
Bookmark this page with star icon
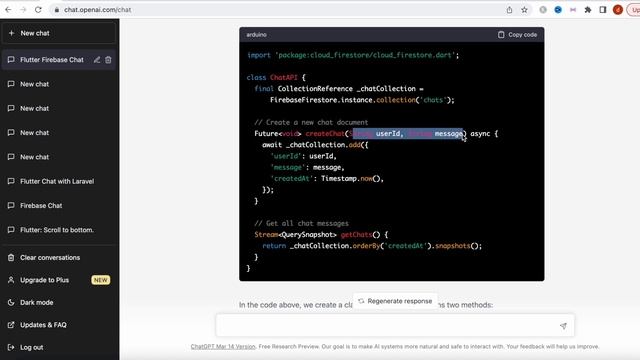[x=524, y=10]
